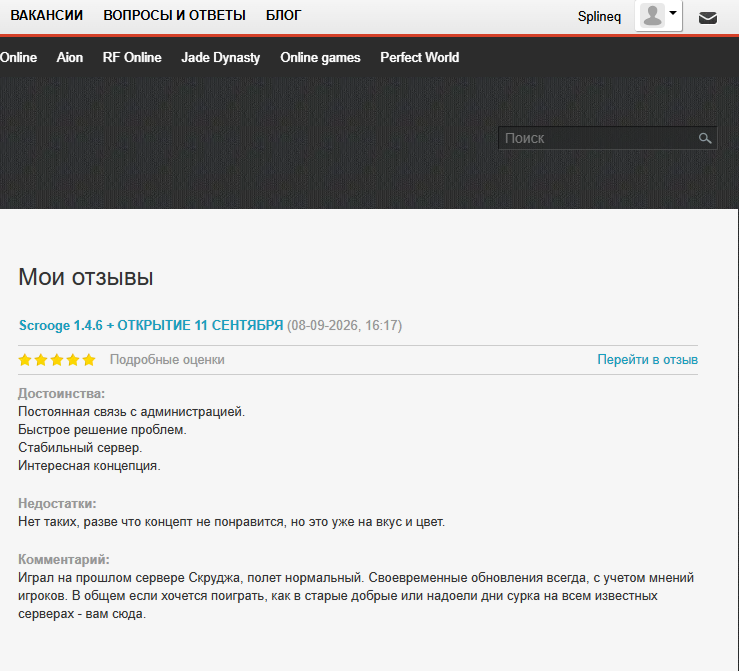
Task: Expand the profile dropdown arrow
Action: (673, 13)
